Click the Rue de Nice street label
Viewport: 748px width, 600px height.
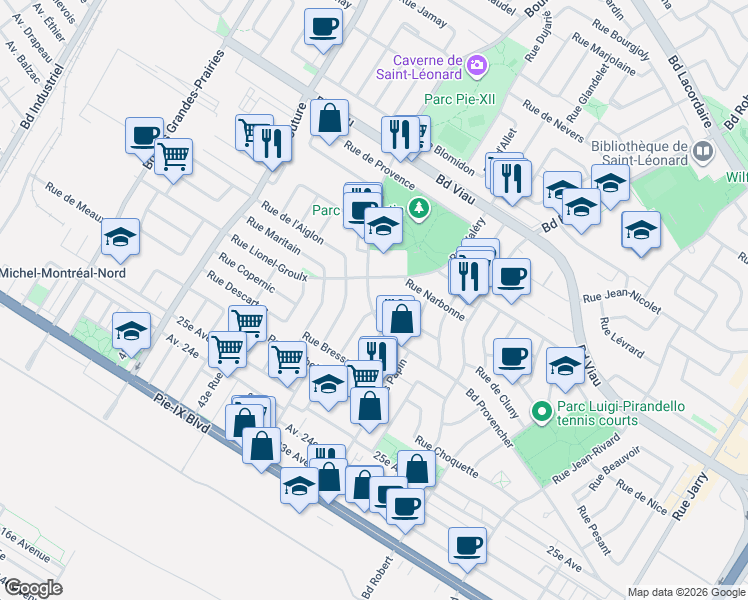[x=642, y=497]
